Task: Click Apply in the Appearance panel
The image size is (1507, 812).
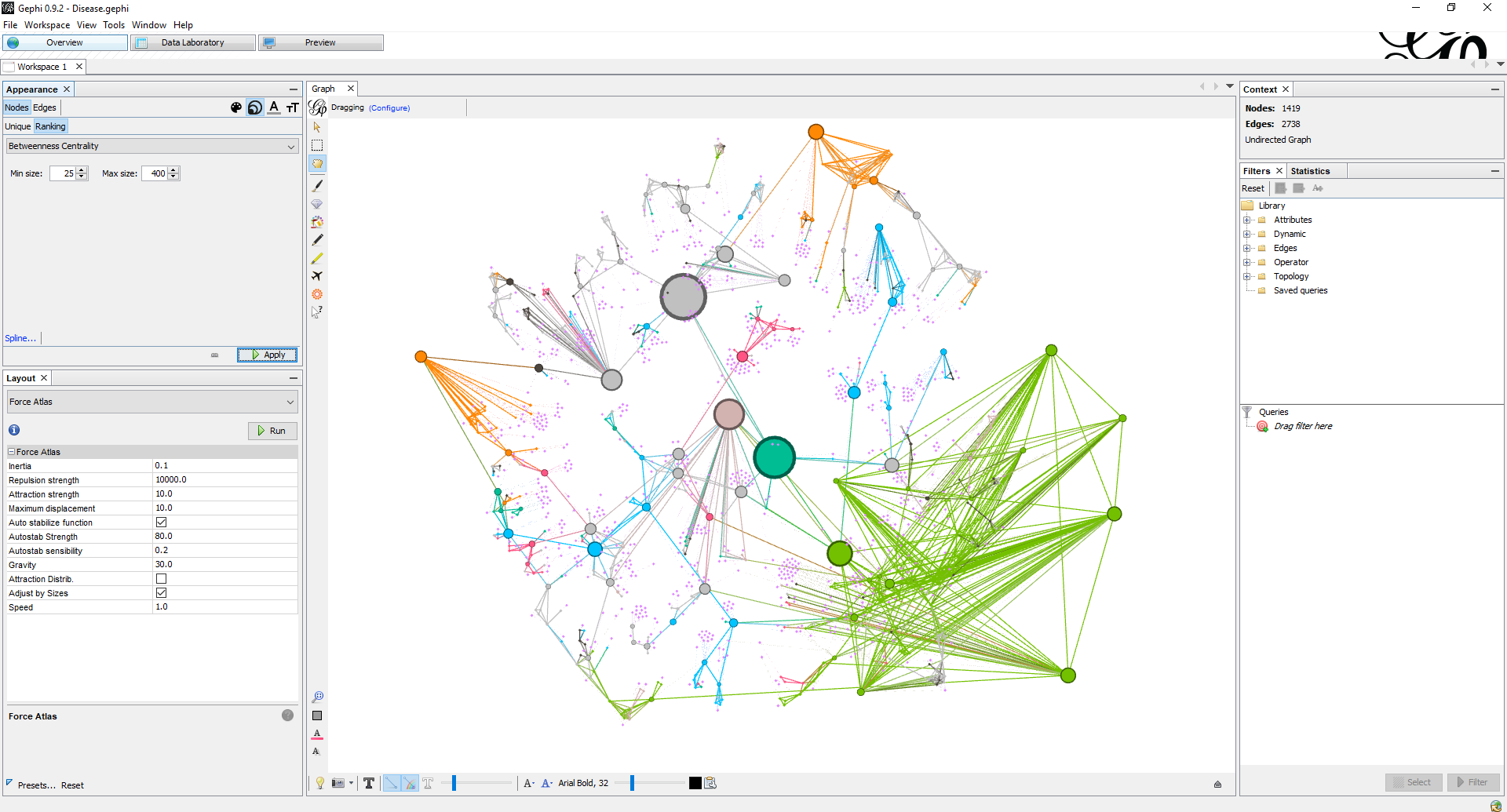Action: (267, 355)
